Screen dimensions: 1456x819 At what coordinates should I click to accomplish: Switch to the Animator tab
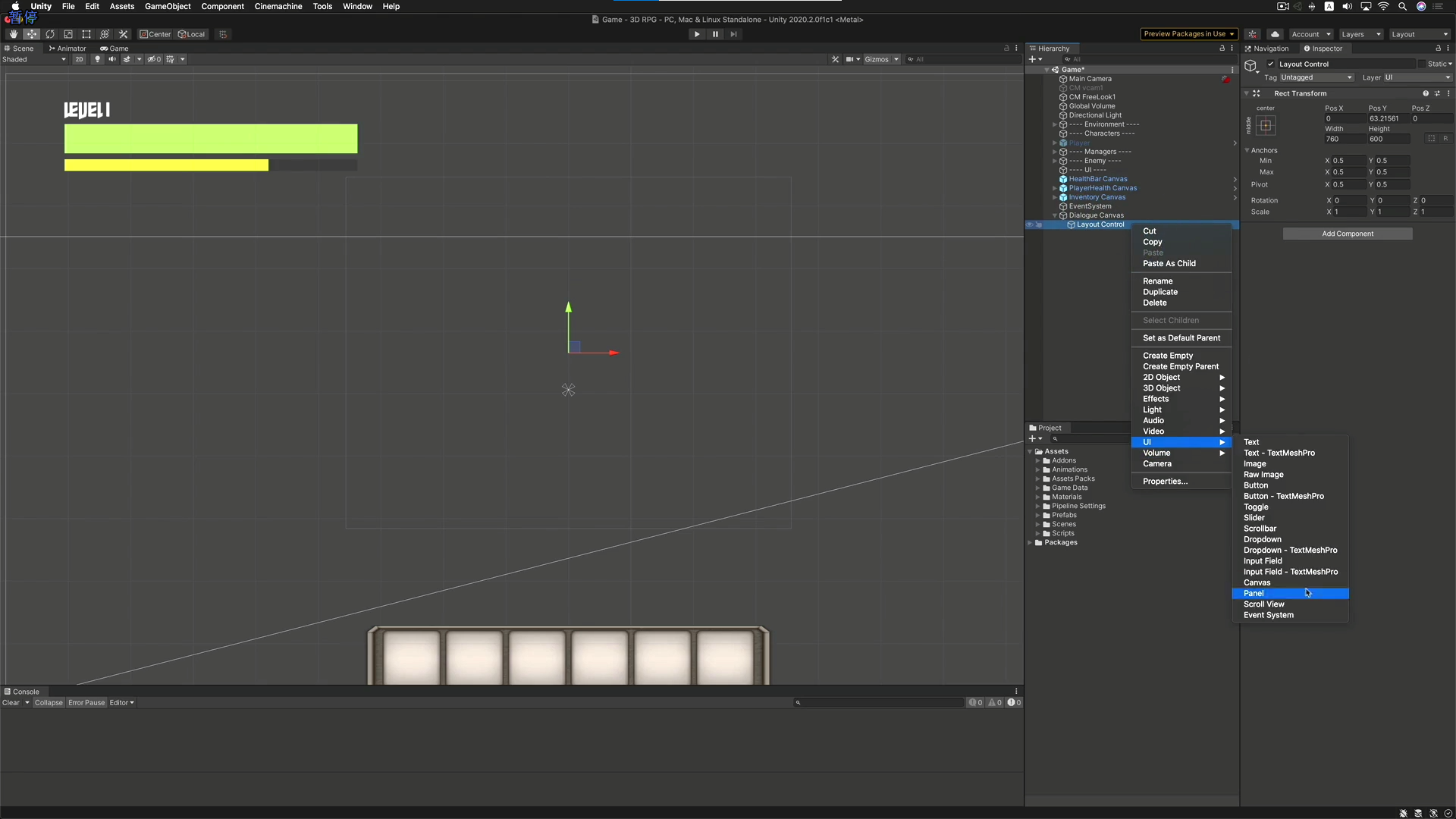[x=67, y=48]
